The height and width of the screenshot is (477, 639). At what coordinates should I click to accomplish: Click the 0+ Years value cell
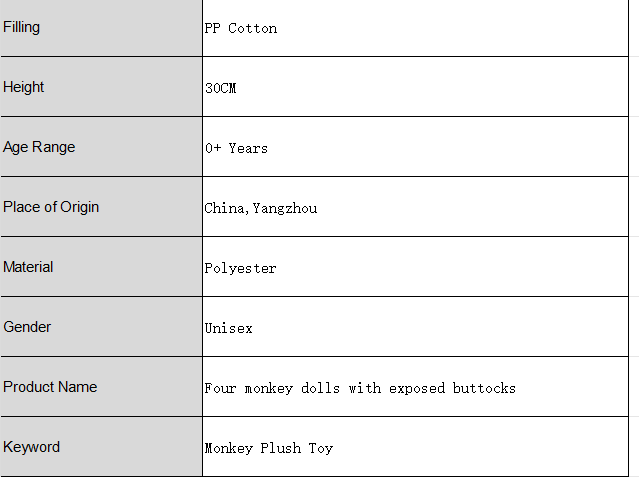point(415,147)
